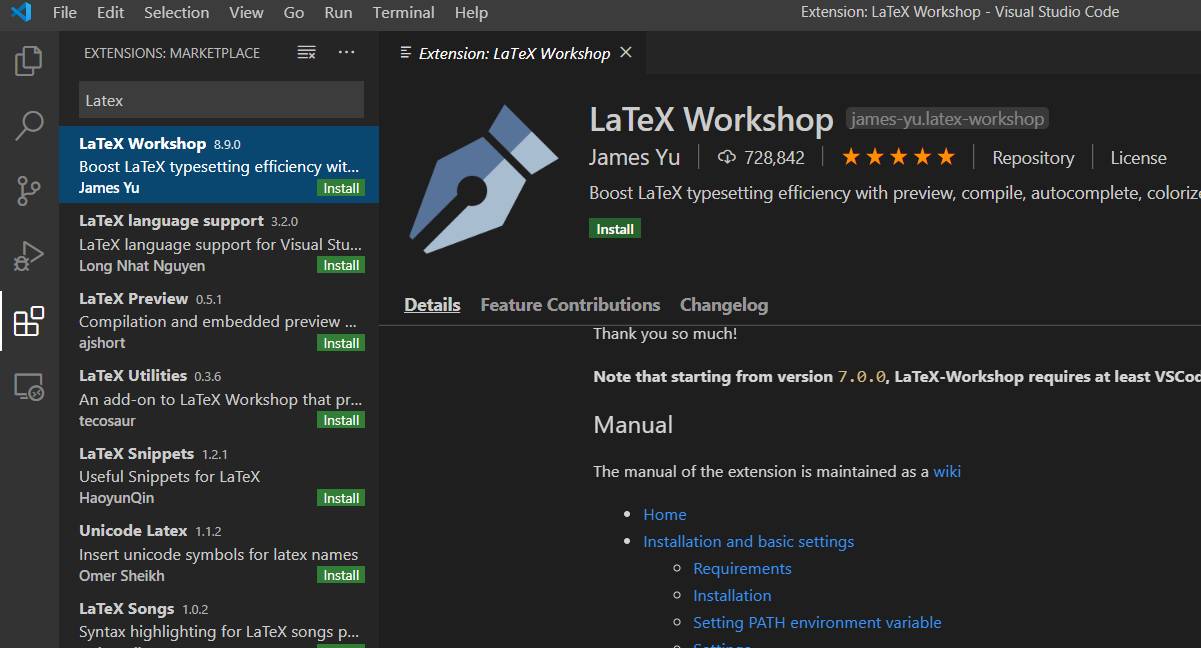Install LaTeX Preview extension
1201x648 pixels.
click(341, 343)
